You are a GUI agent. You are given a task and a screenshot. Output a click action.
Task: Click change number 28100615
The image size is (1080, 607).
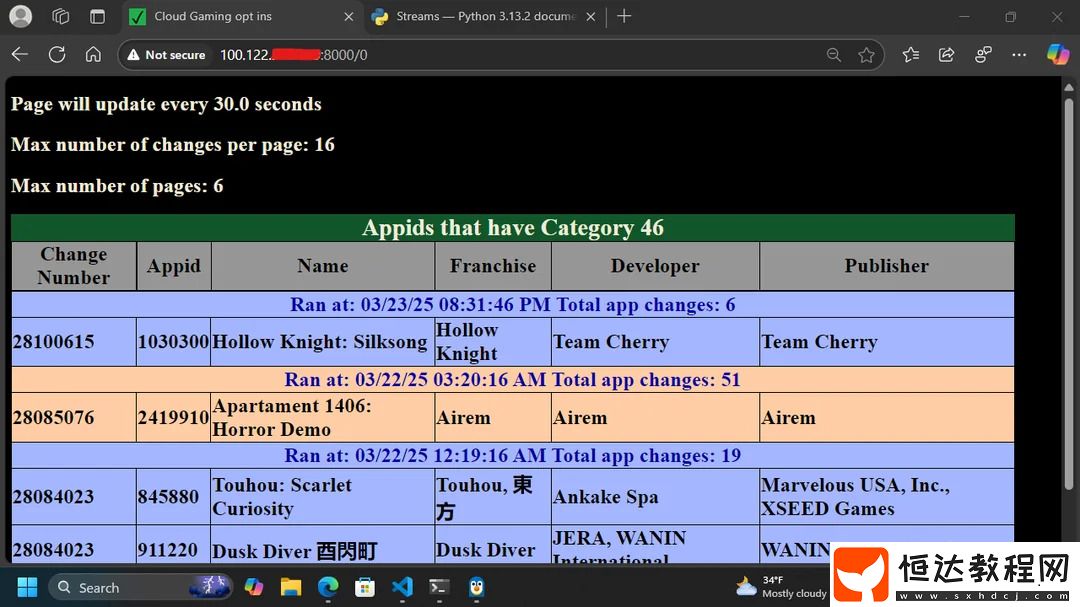(74, 342)
